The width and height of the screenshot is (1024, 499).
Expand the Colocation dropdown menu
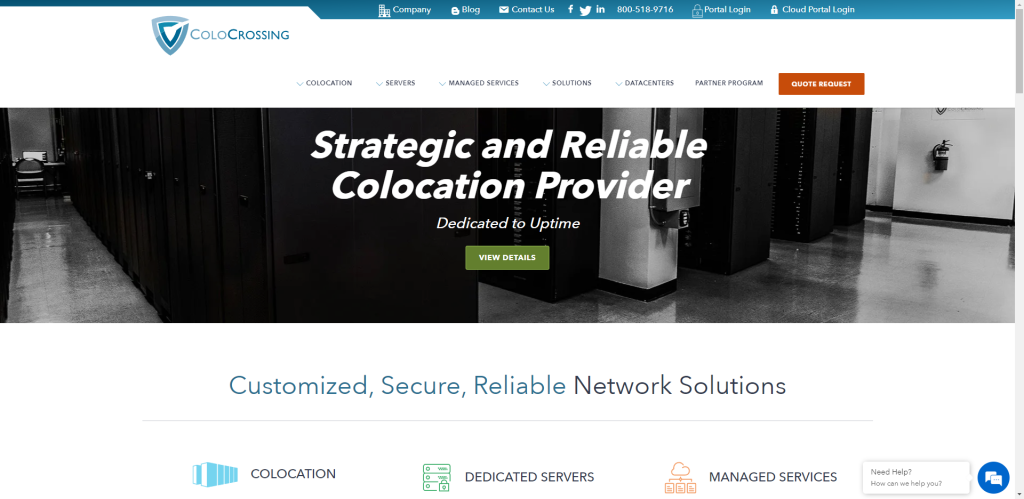tap(324, 83)
